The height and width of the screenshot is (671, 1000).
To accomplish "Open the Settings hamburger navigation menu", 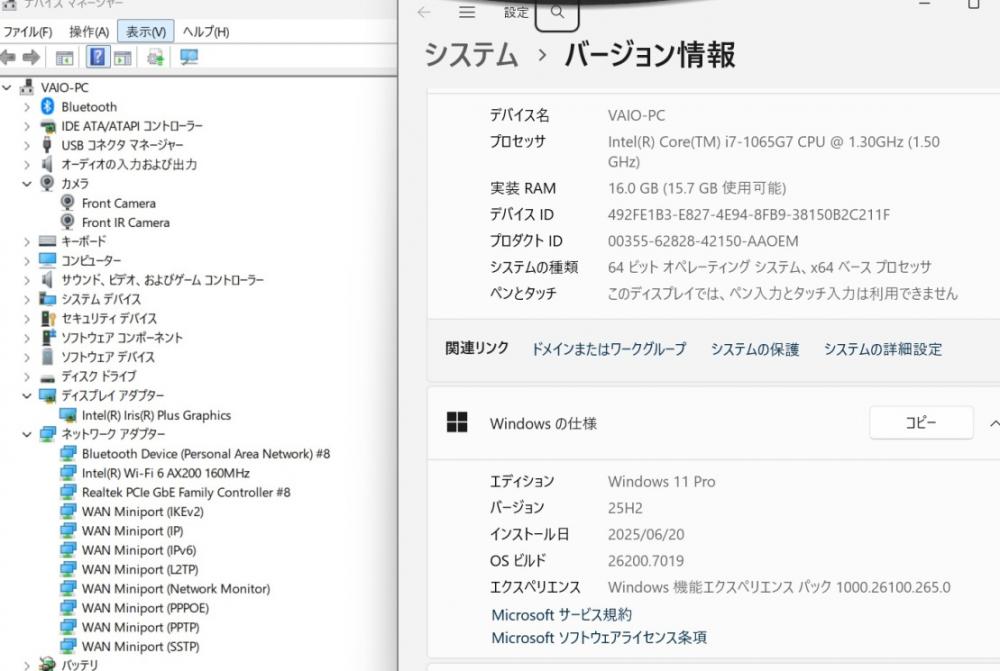I will 467,12.
